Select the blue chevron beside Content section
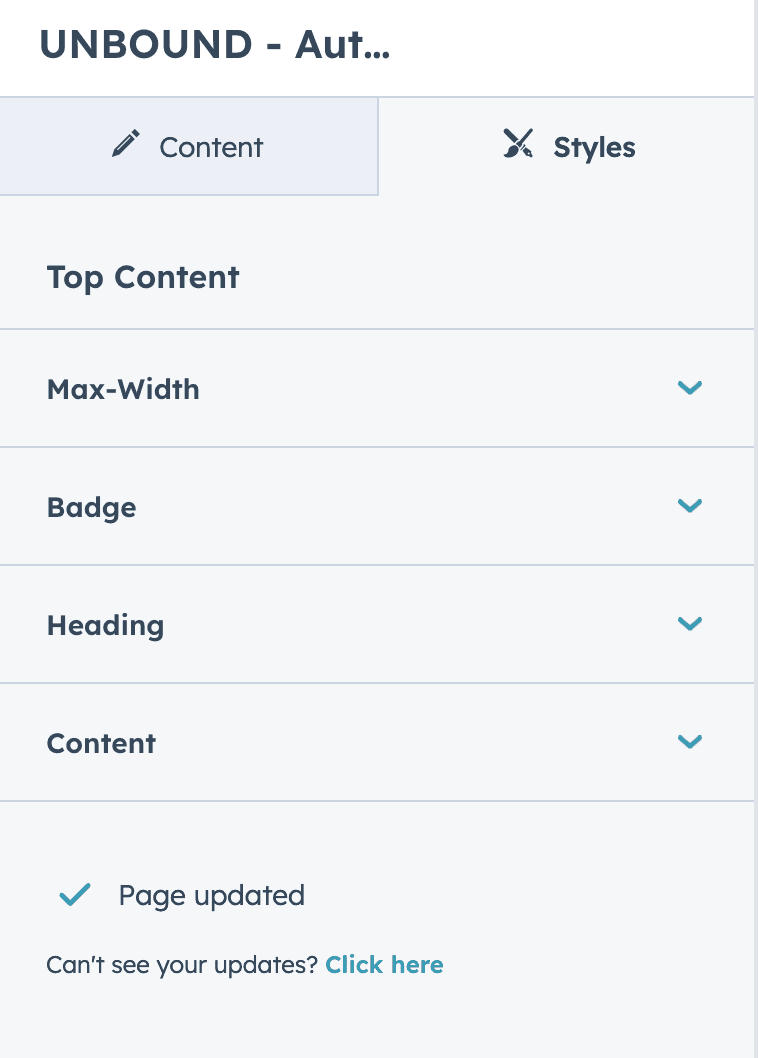 pyautogui.click(x=690, y=742)
